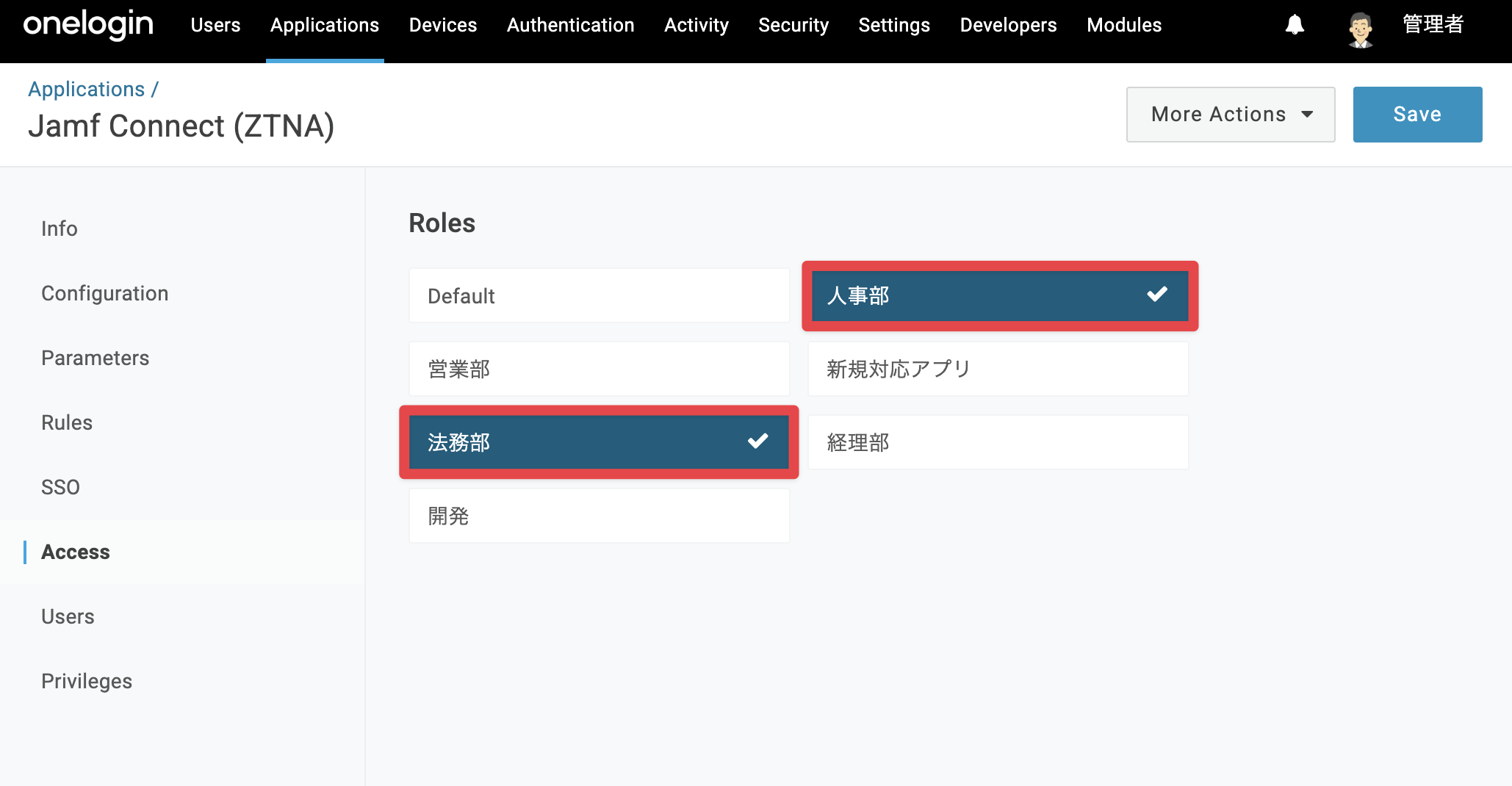
Task: Open the Devices menu
Action: pyautogui.click(x=443, y=25)
